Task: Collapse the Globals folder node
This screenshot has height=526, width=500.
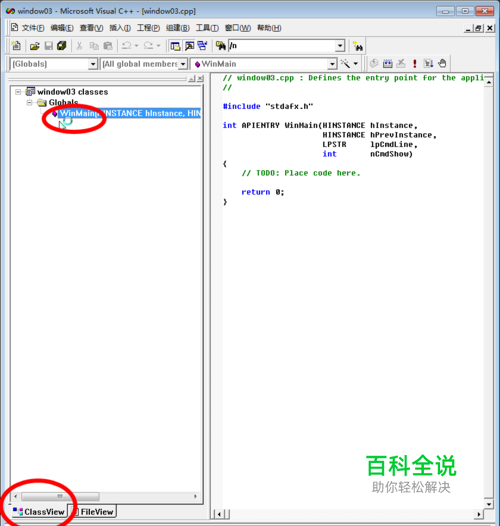Action: 30,102
